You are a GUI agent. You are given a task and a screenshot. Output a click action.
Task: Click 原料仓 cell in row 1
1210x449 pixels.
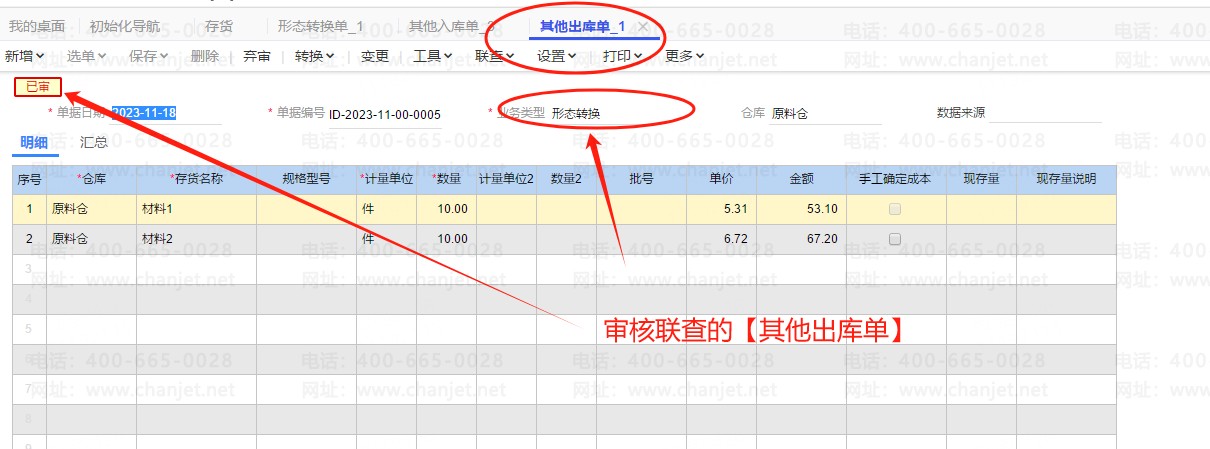pos(91,209)
